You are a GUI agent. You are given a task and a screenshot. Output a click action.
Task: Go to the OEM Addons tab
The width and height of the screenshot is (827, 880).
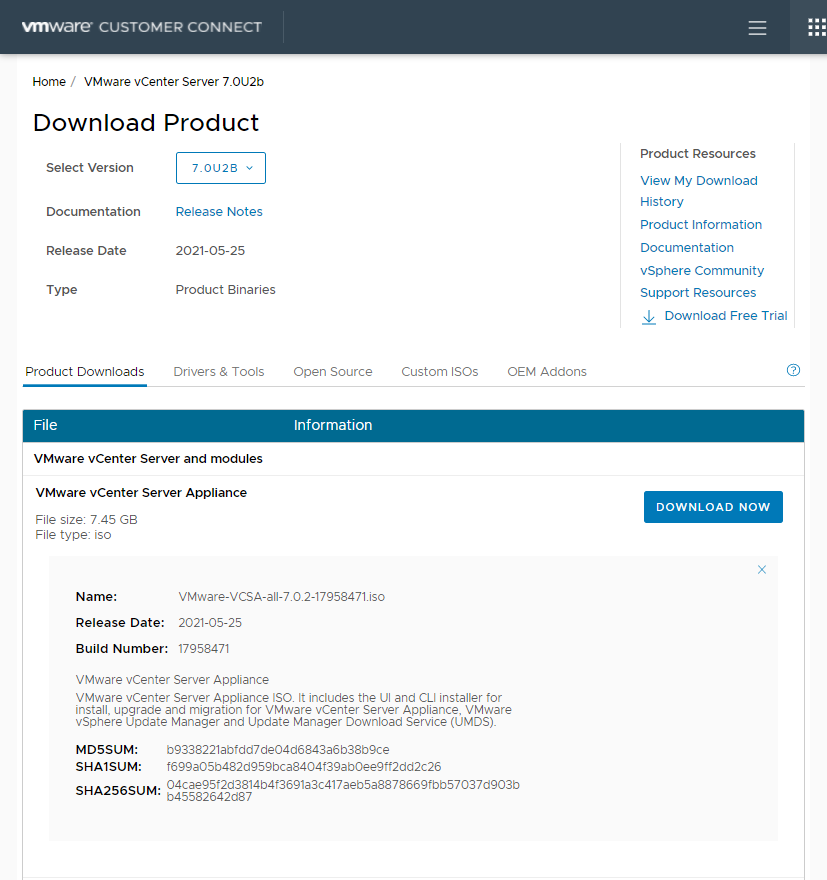point(547,372)
